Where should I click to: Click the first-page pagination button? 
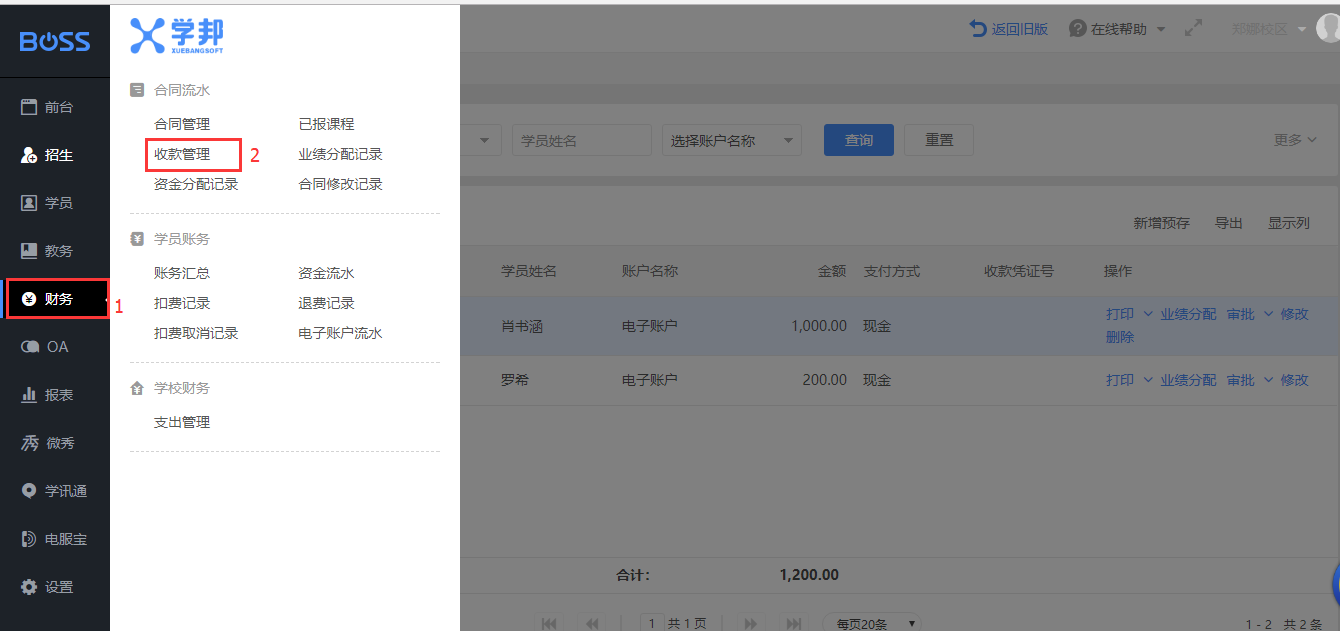[x=549, y=623]
